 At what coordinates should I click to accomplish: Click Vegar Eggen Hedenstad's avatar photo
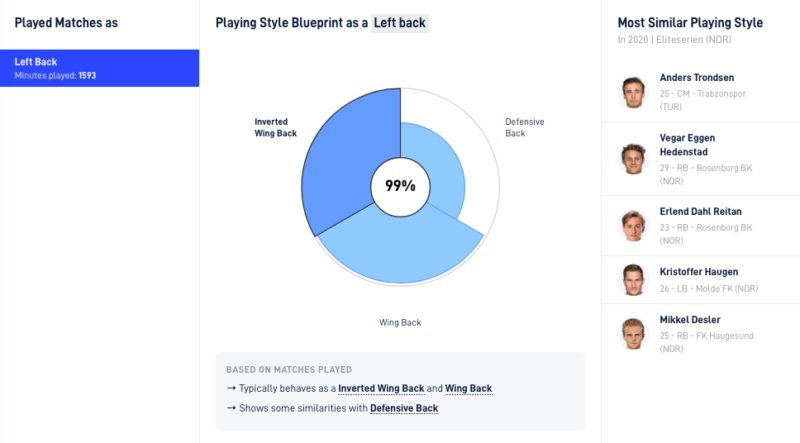[633, 159]
